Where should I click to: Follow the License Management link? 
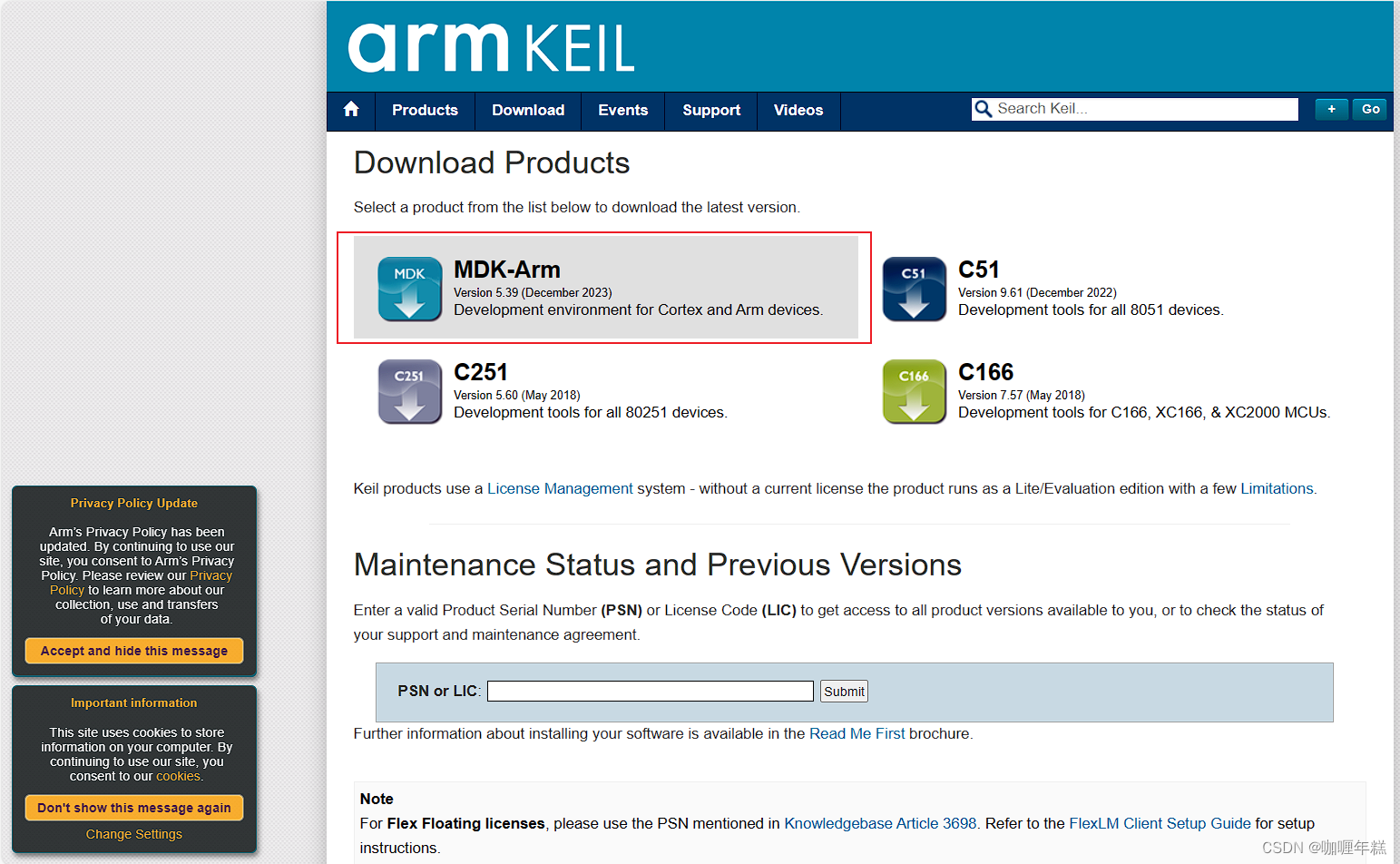[x=560, y=488]
